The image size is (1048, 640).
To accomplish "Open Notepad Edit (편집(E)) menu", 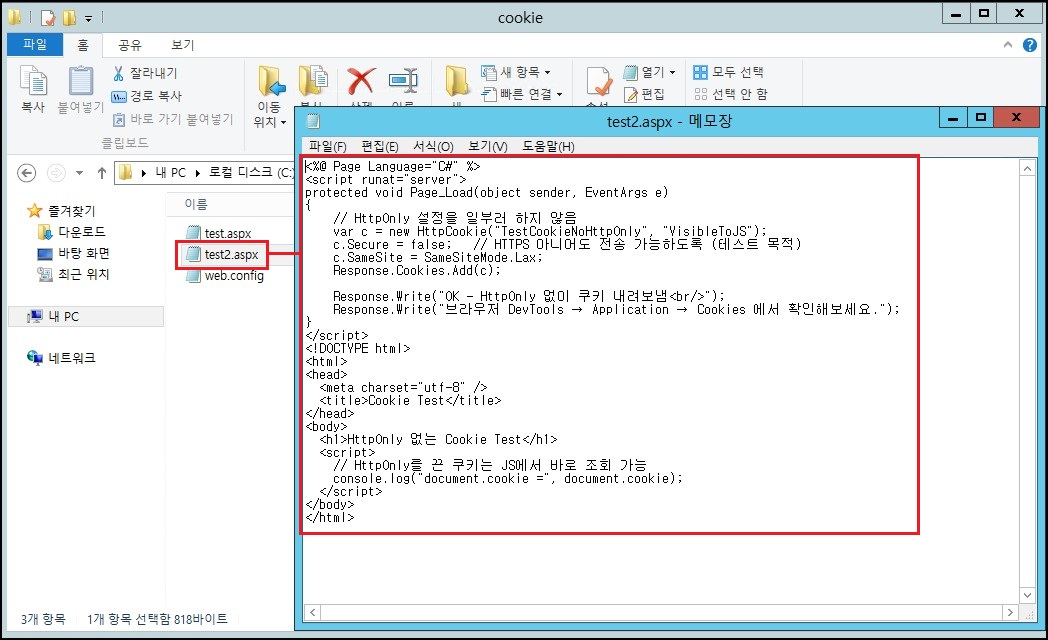I will pos(380,146).
